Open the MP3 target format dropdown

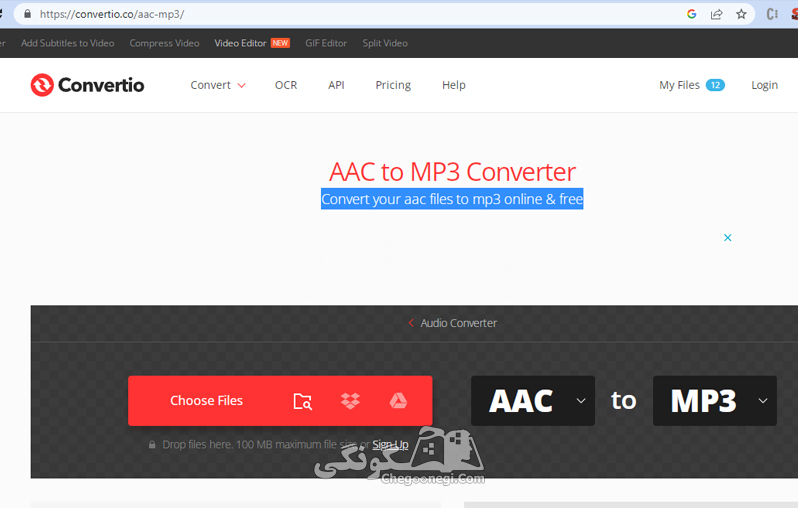(715, 401)
